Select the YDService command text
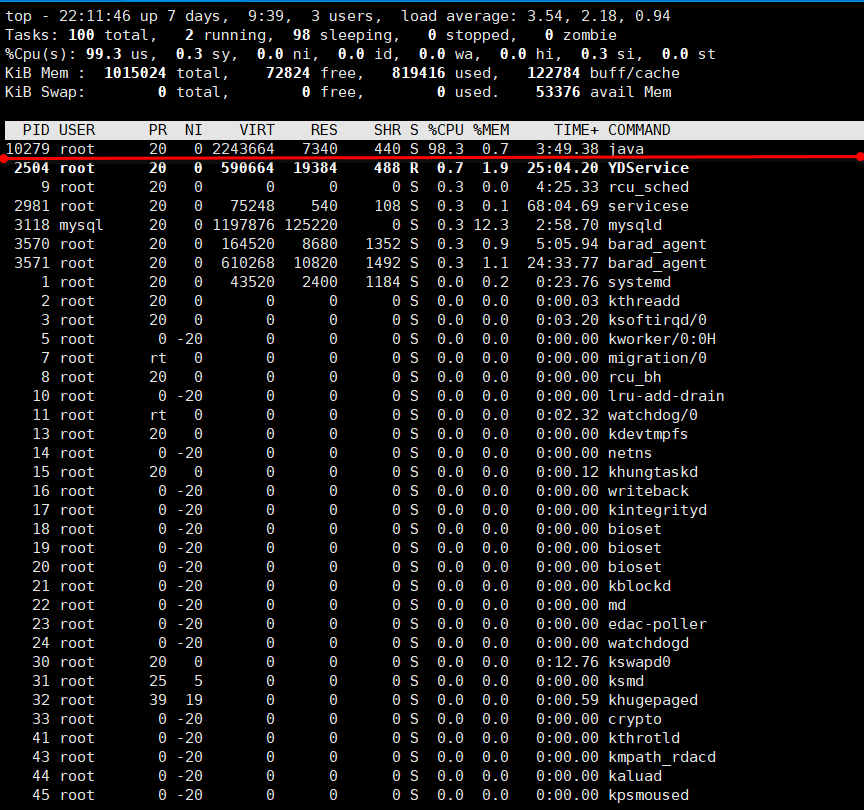 point(649,168)
